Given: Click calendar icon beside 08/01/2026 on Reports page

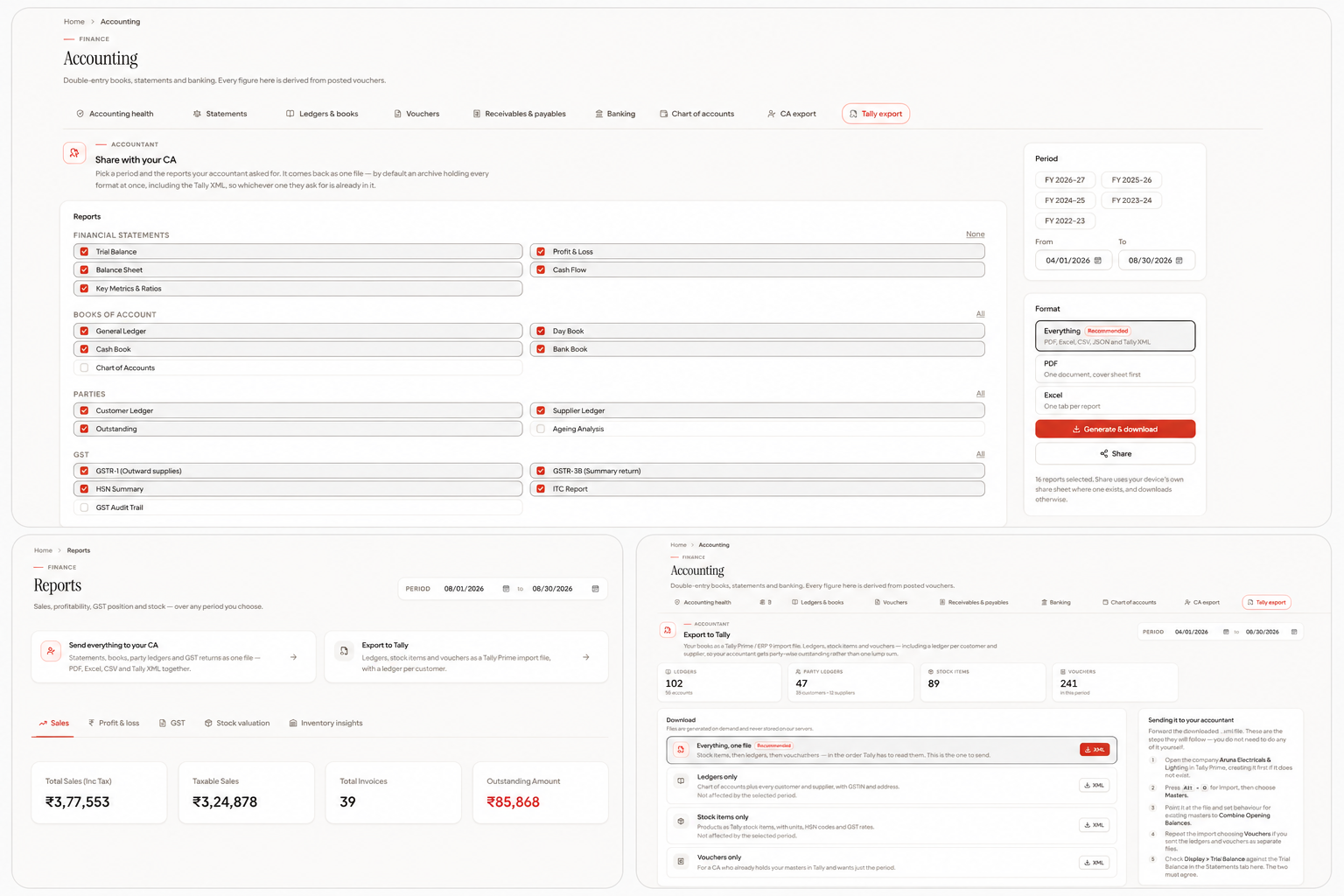Looking at the screenshot, I should tap(506, 589).
